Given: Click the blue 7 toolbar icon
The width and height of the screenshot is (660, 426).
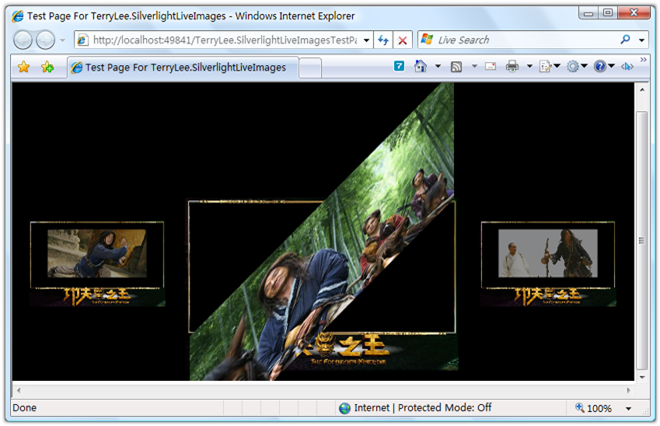Looking at the screenshot, I should point(399,66).
